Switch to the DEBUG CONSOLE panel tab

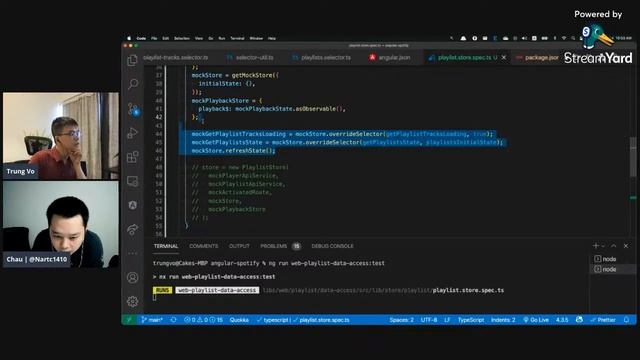(x=332, y=246)
